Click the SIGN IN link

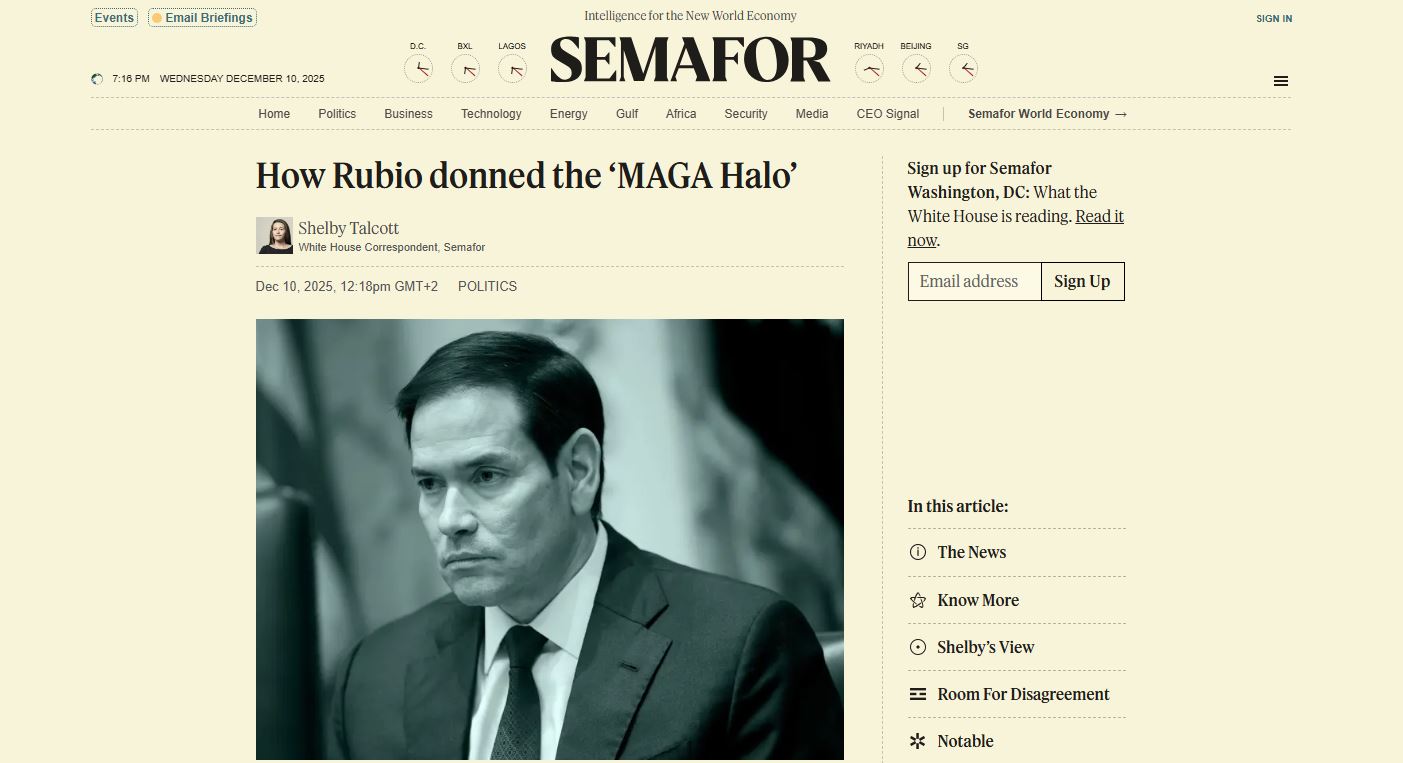[1274, 18]
